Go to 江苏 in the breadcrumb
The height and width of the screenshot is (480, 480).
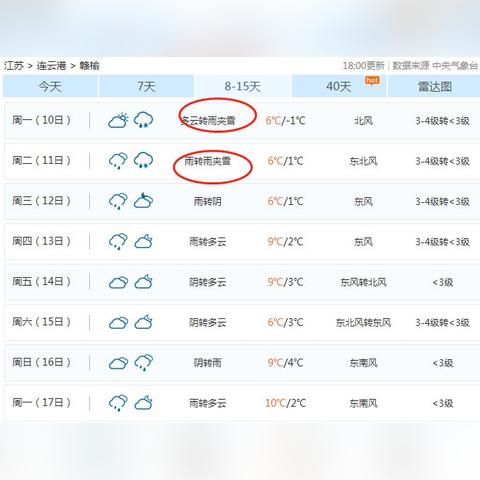[x=14, y=66]
